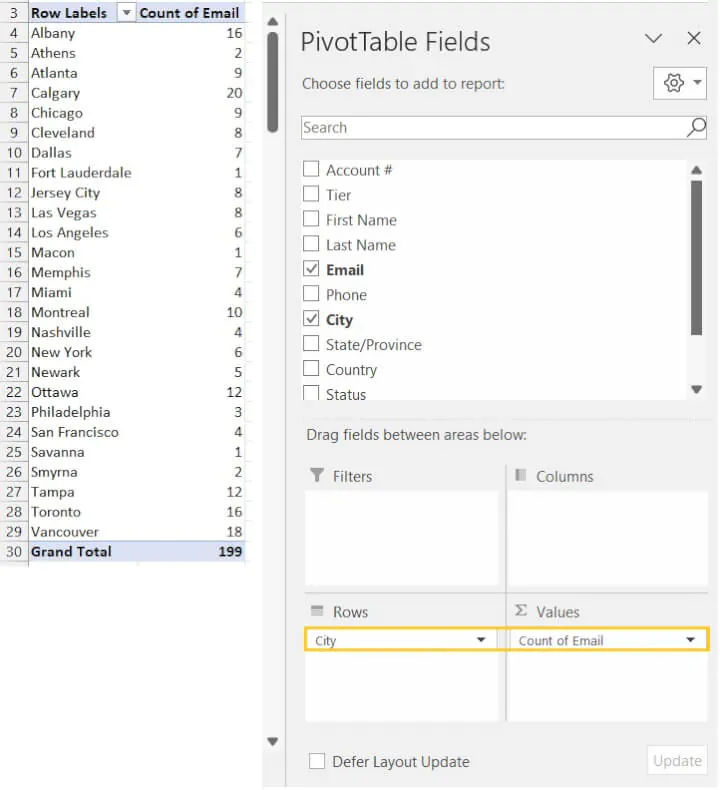This screenshot has height=790, width=720.
Task: Uncheck the City field
Action: click(311, 318)
